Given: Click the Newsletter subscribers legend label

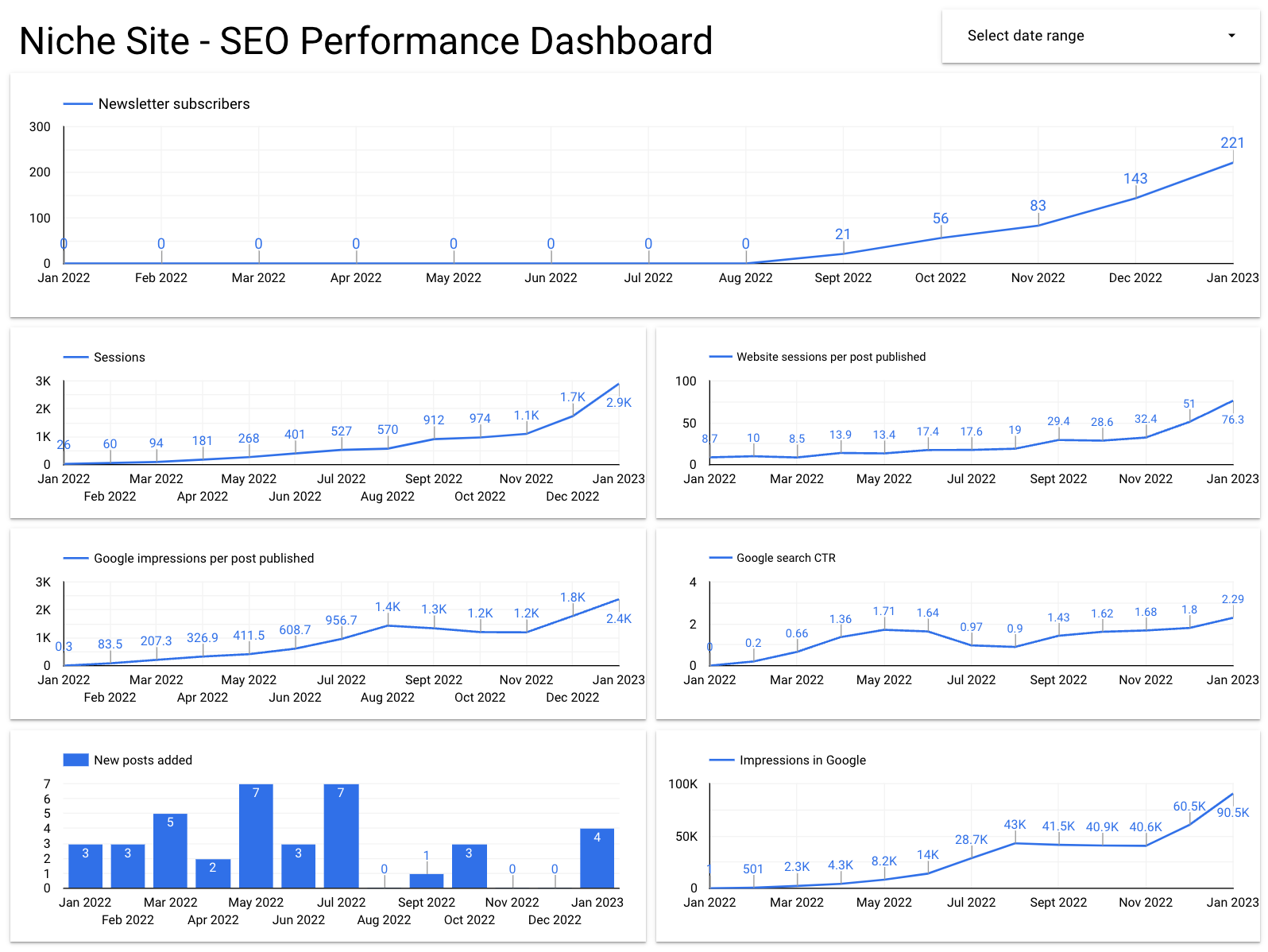Looking at the screenshot, I should tap(174, 104).
